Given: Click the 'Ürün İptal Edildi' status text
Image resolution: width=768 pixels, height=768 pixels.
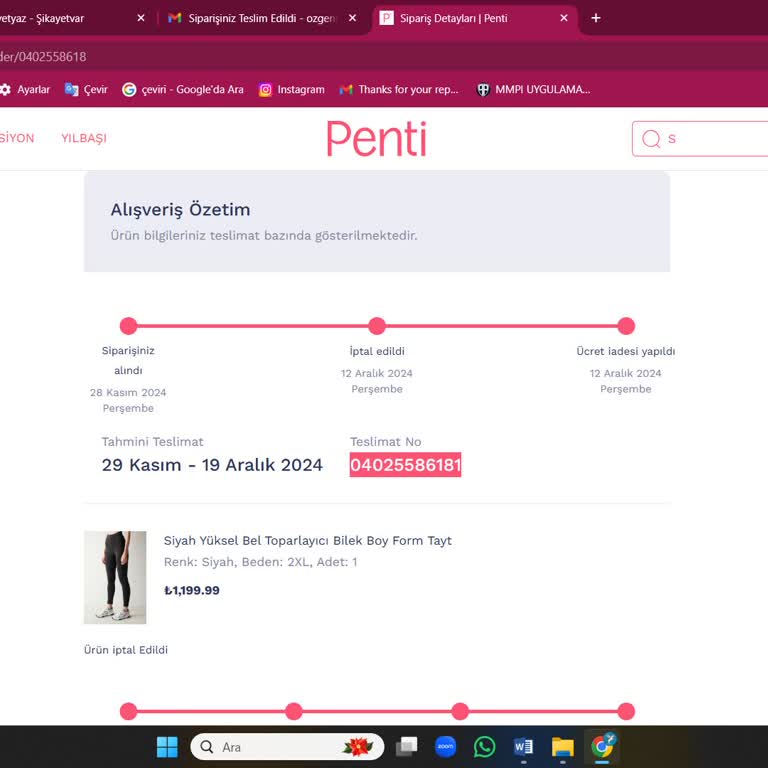Looking at the screenshot, I should coord(126,649).
